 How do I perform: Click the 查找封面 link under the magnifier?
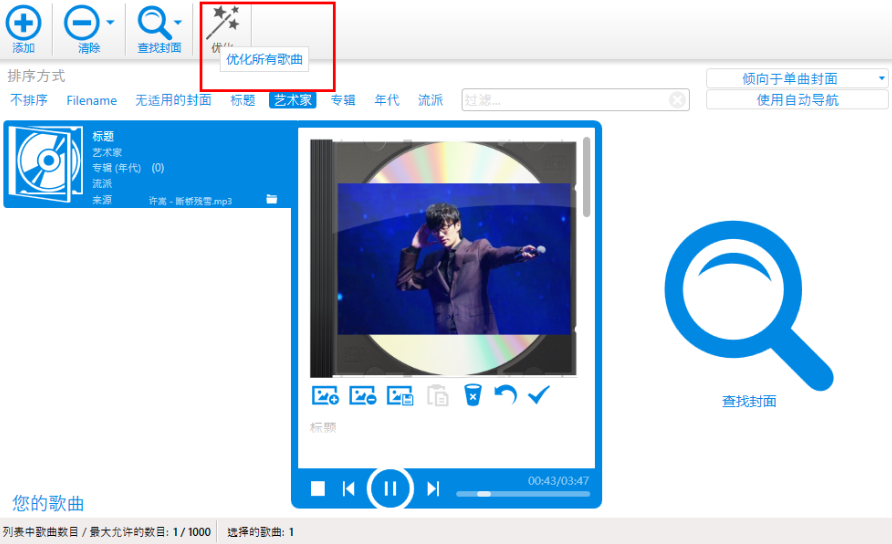[x=749, y=401]
